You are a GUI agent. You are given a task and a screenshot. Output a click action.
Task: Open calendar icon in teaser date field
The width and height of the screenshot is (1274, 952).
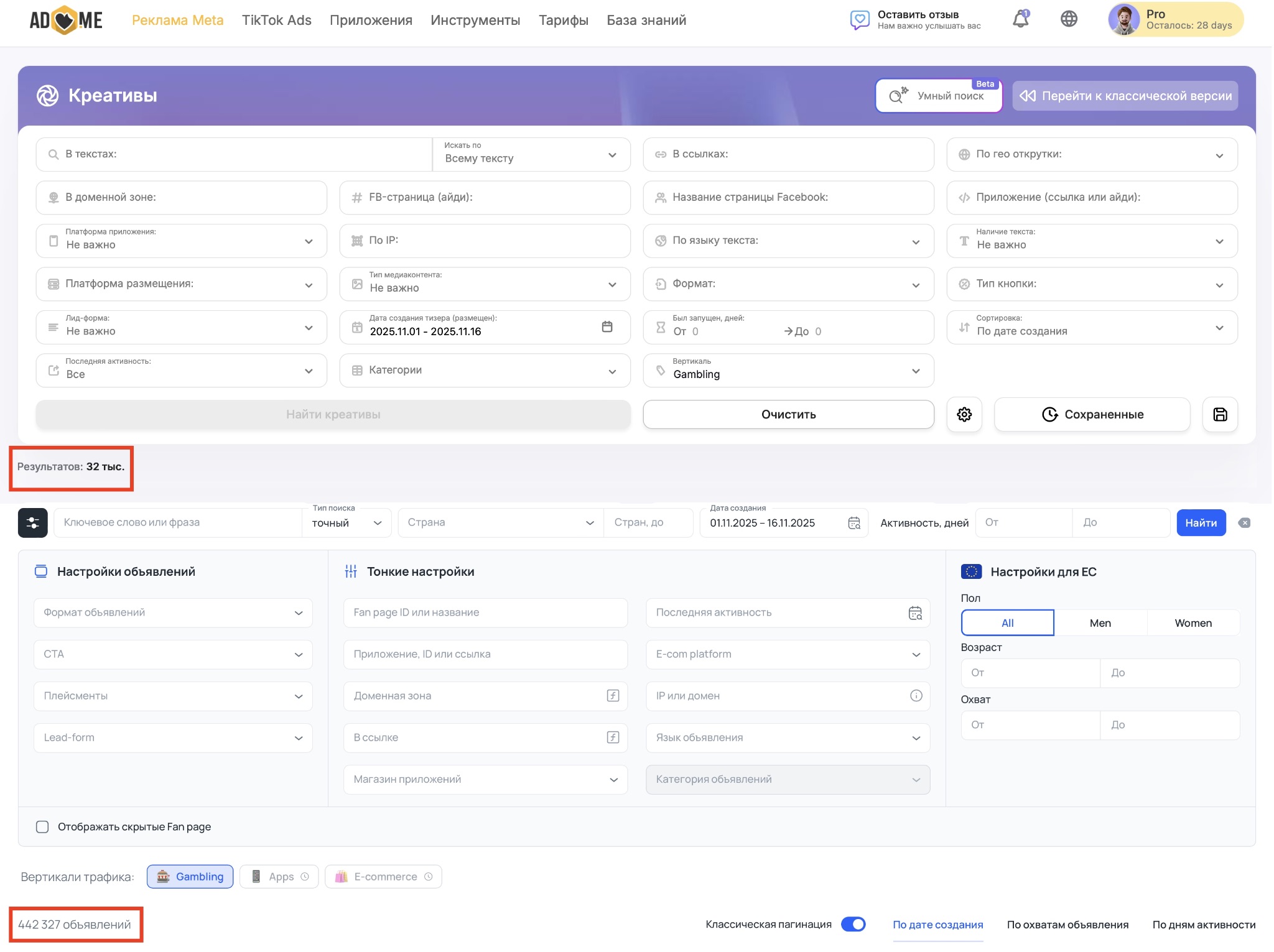607,327
